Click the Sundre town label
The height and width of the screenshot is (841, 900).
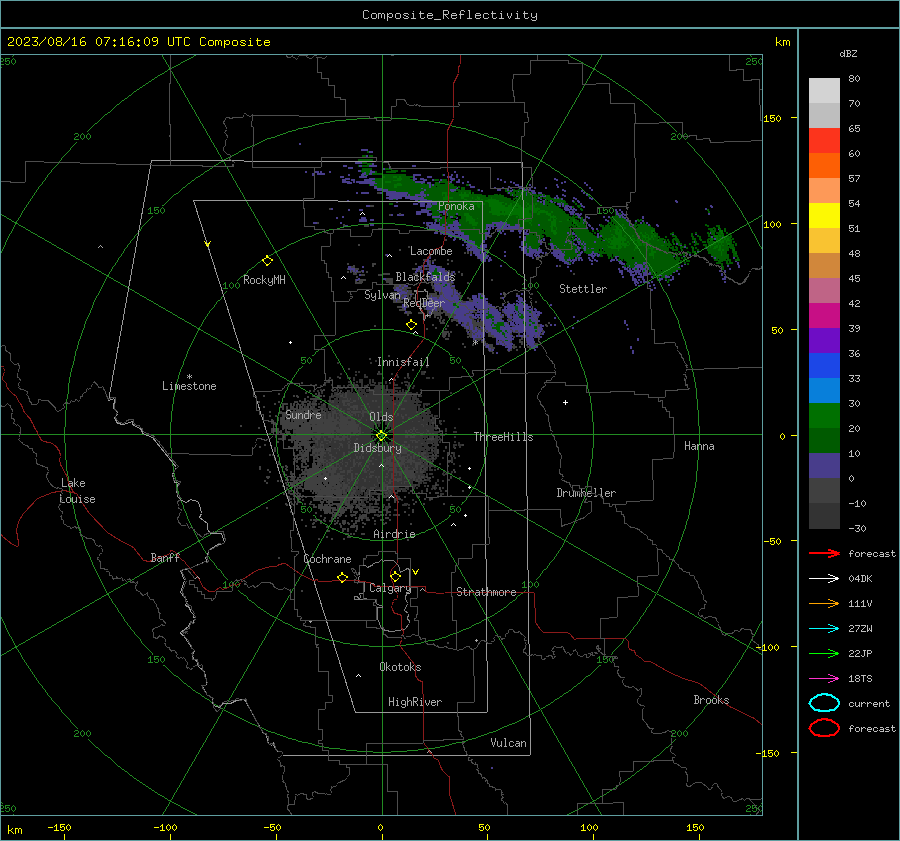[303, 414]
